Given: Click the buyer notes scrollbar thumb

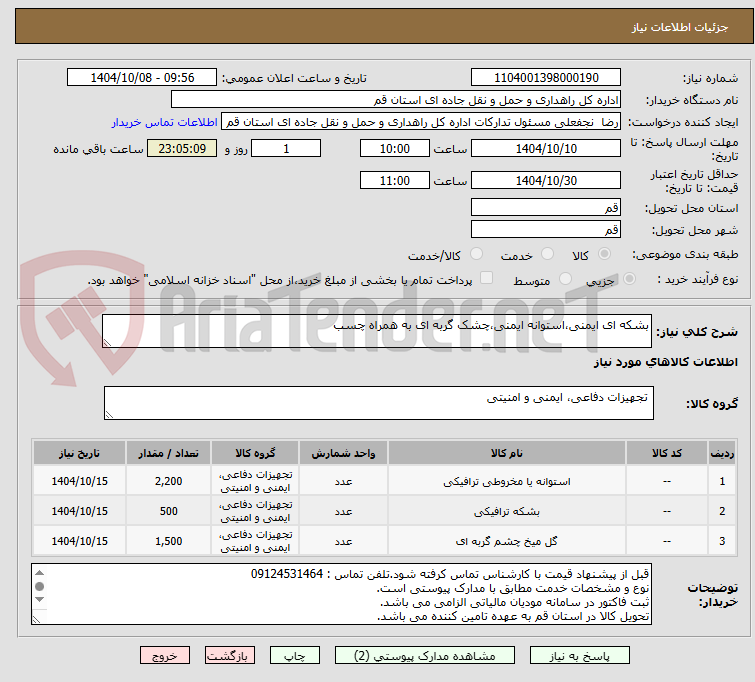Looking at the screenshot, I should pos(39,586).
